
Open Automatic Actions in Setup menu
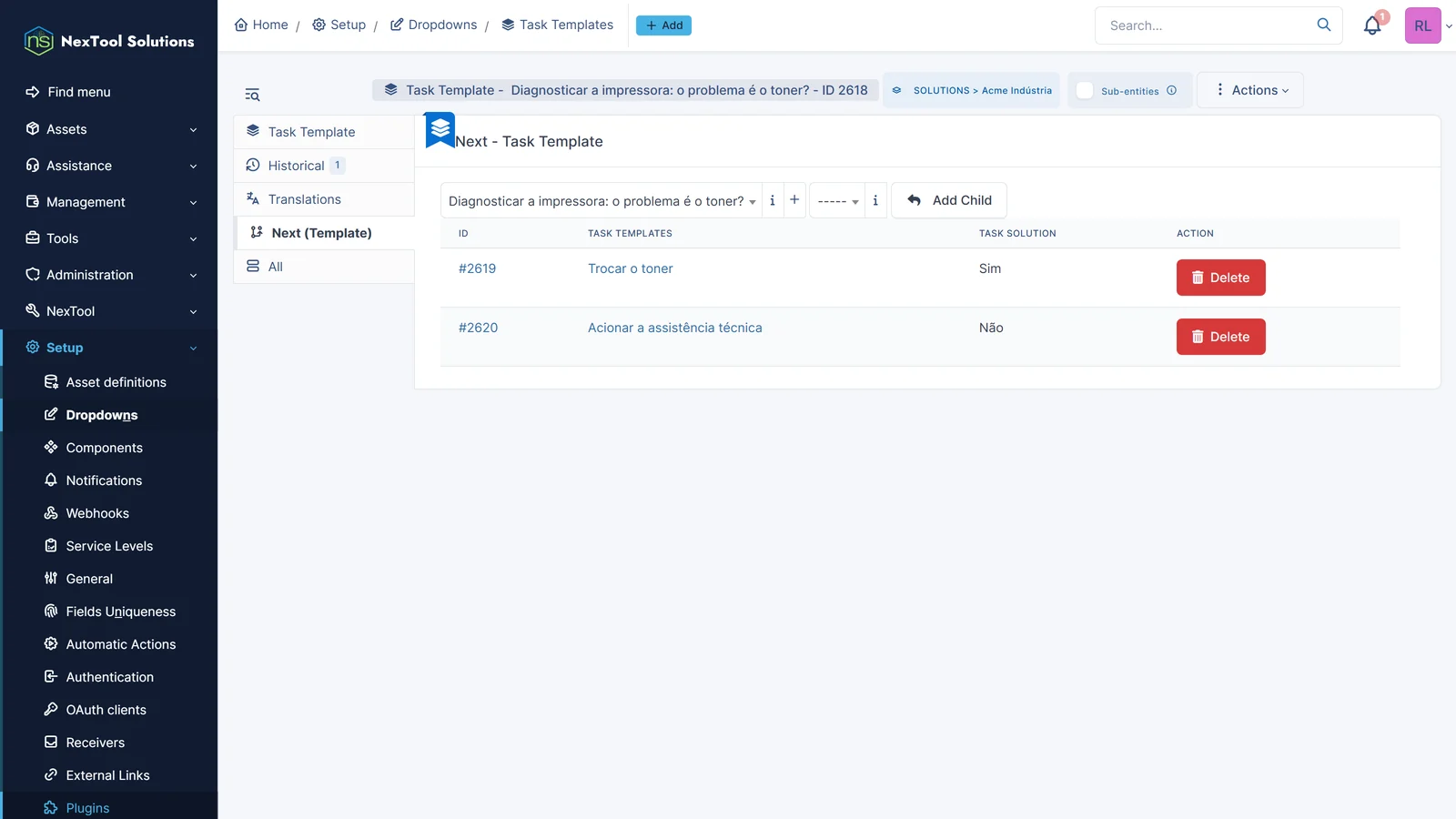click(x=120, y=644)
